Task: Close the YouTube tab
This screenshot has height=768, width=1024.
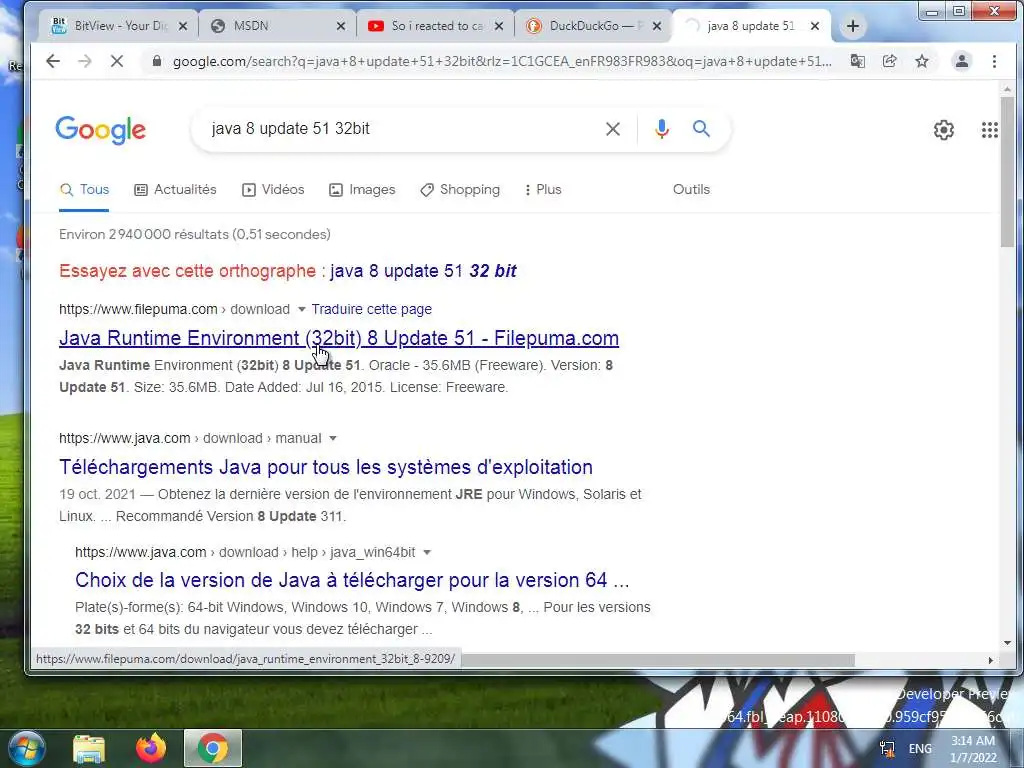Action: (499, 26)
